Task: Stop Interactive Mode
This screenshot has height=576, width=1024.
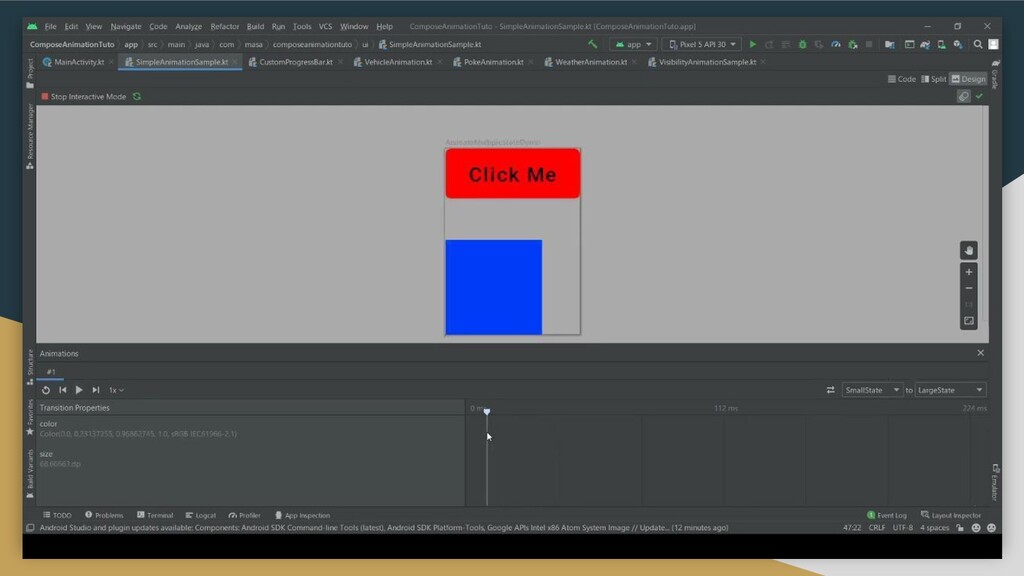Action: pyautogui.click(x=83, y=97)
